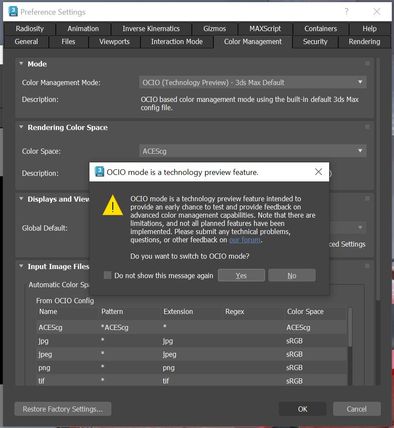Click the Regex column header
Image resolution: width=394 pixels, height=428 pixels.
235,311
